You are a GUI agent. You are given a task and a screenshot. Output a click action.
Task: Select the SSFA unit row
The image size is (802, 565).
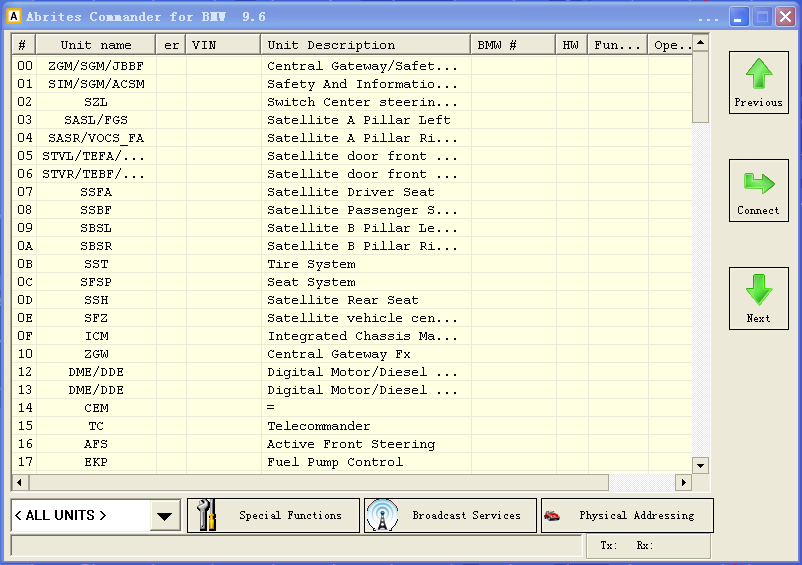[352, 192]
